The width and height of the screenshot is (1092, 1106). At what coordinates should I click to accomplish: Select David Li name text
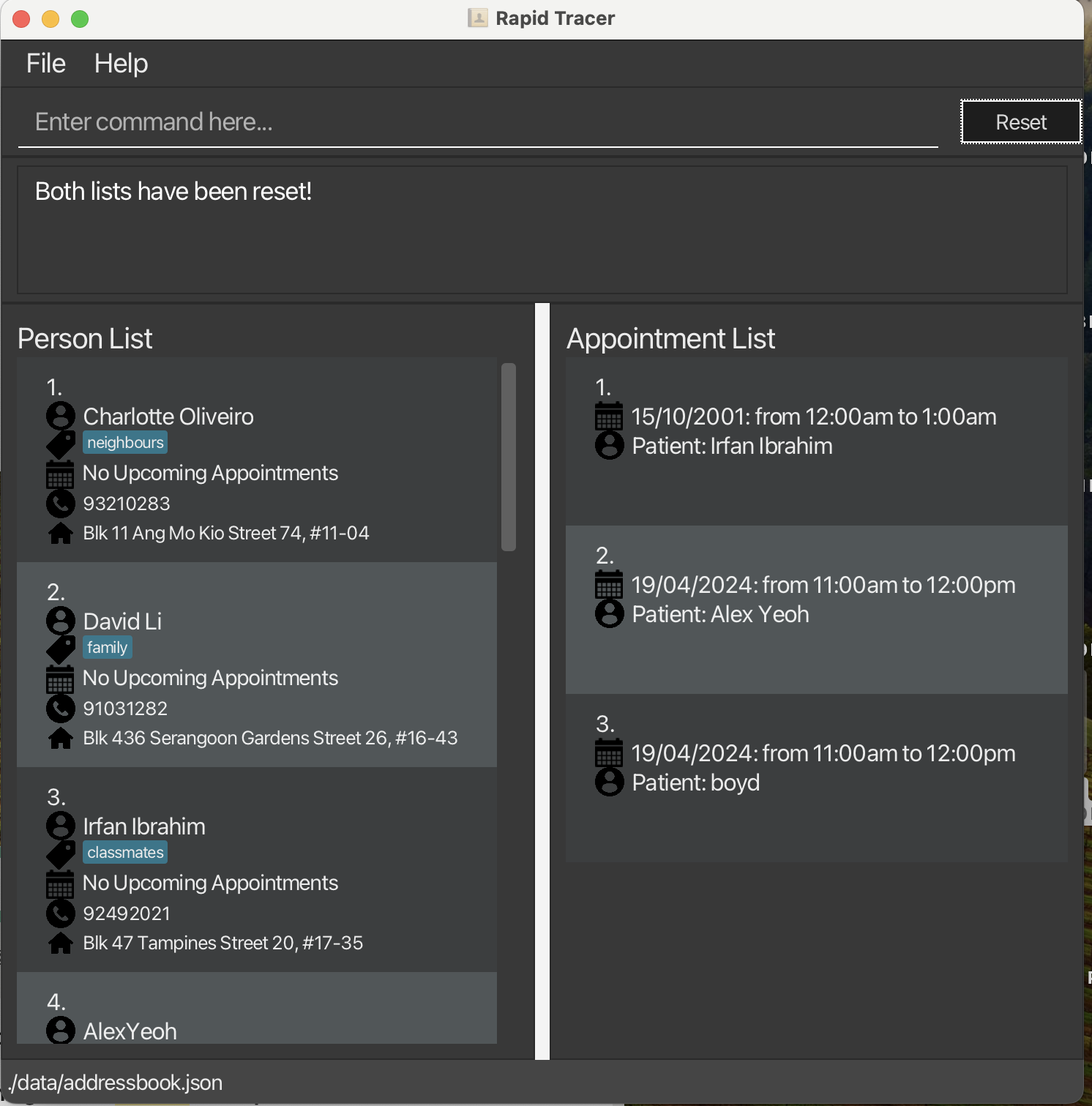[122, 621]
